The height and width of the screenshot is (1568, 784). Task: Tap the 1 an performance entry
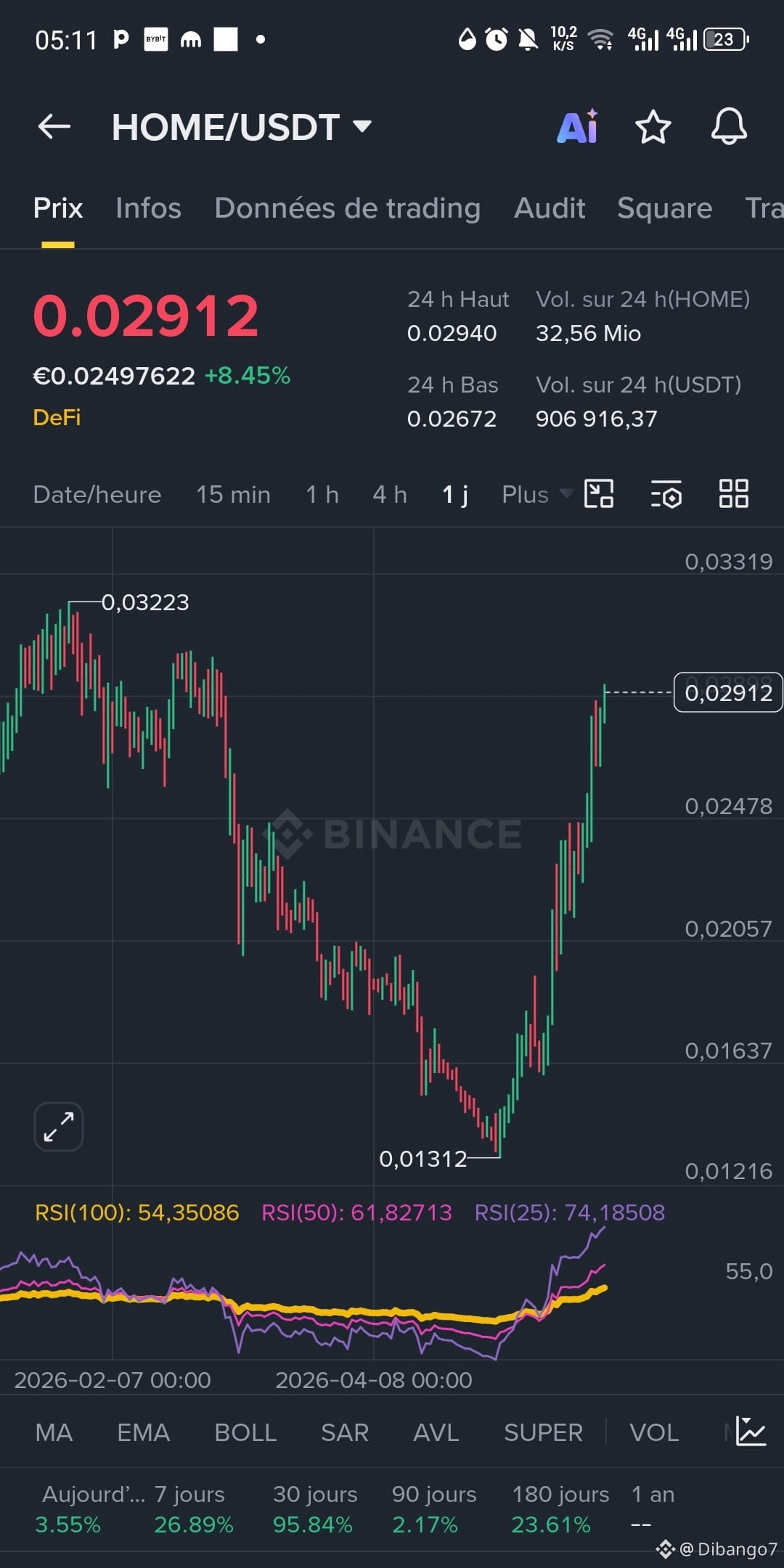click(x=653, y=1509)
